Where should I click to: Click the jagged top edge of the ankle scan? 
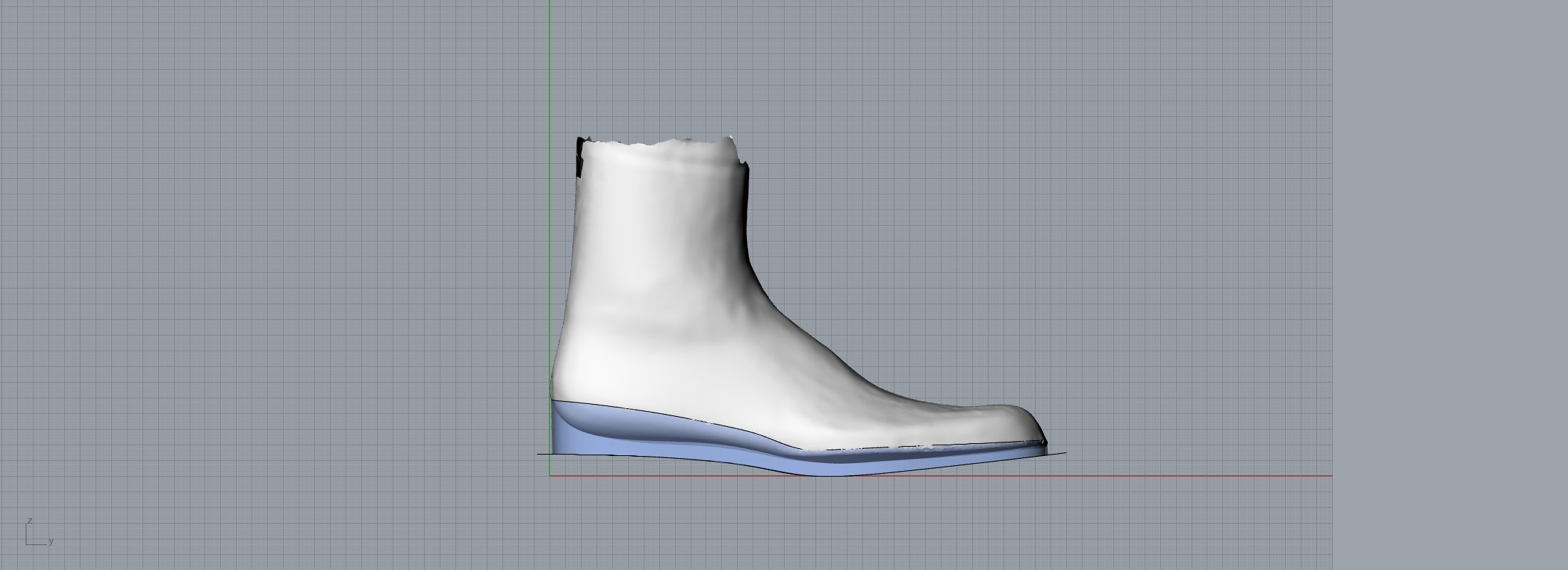click(663, 143)
